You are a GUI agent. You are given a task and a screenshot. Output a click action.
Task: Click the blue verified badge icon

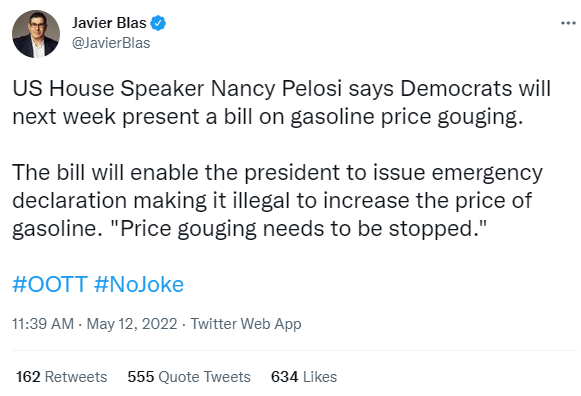(x=158, y=23)
